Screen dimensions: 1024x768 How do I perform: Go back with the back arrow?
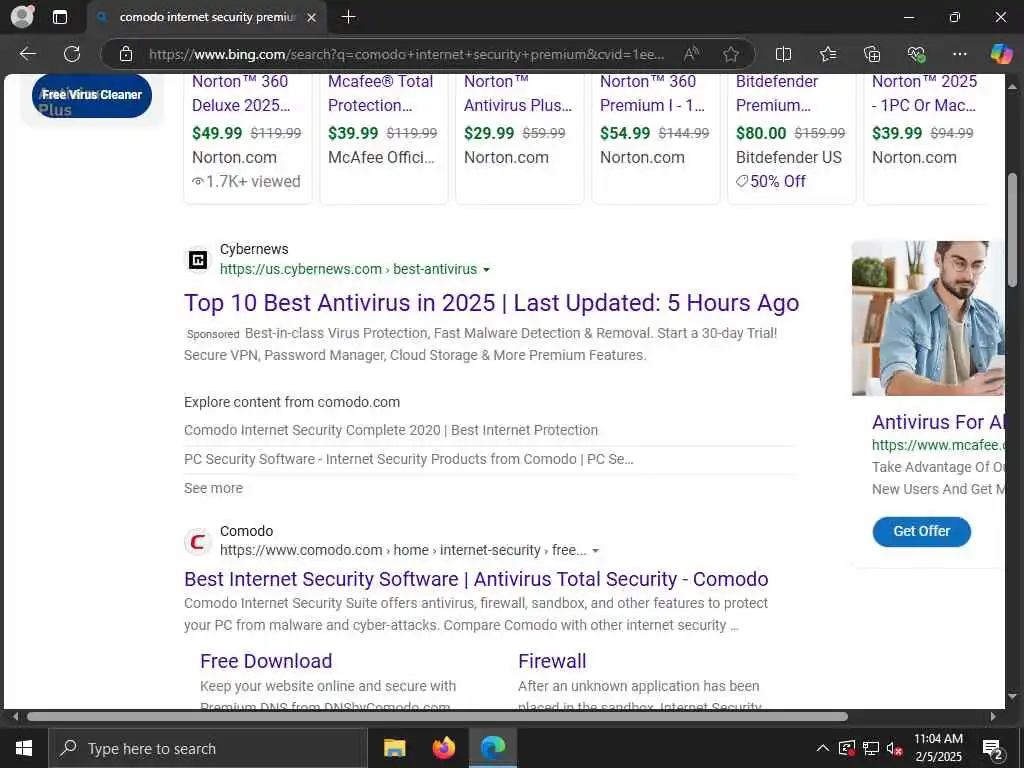click(x=27, y=54)
